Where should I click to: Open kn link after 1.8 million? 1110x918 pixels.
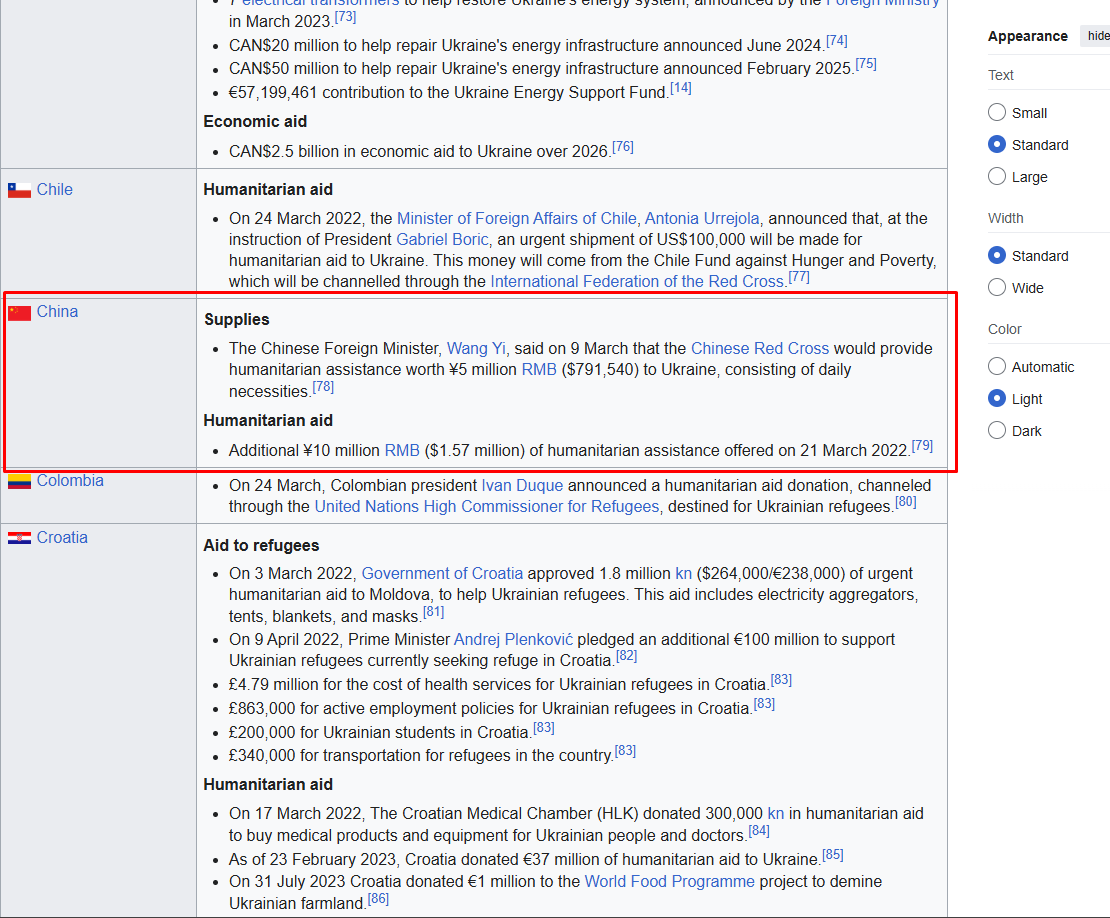(683, 573)
